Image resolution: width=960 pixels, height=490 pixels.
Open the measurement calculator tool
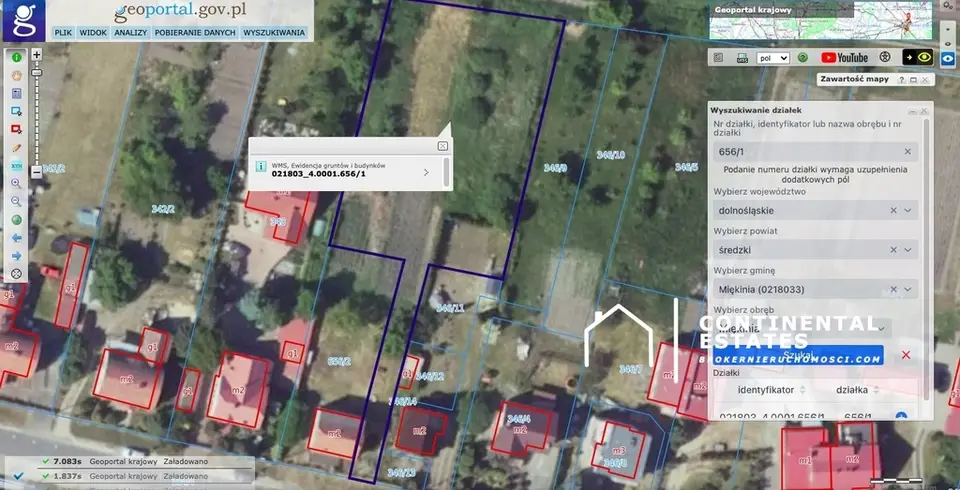(17, 93)
